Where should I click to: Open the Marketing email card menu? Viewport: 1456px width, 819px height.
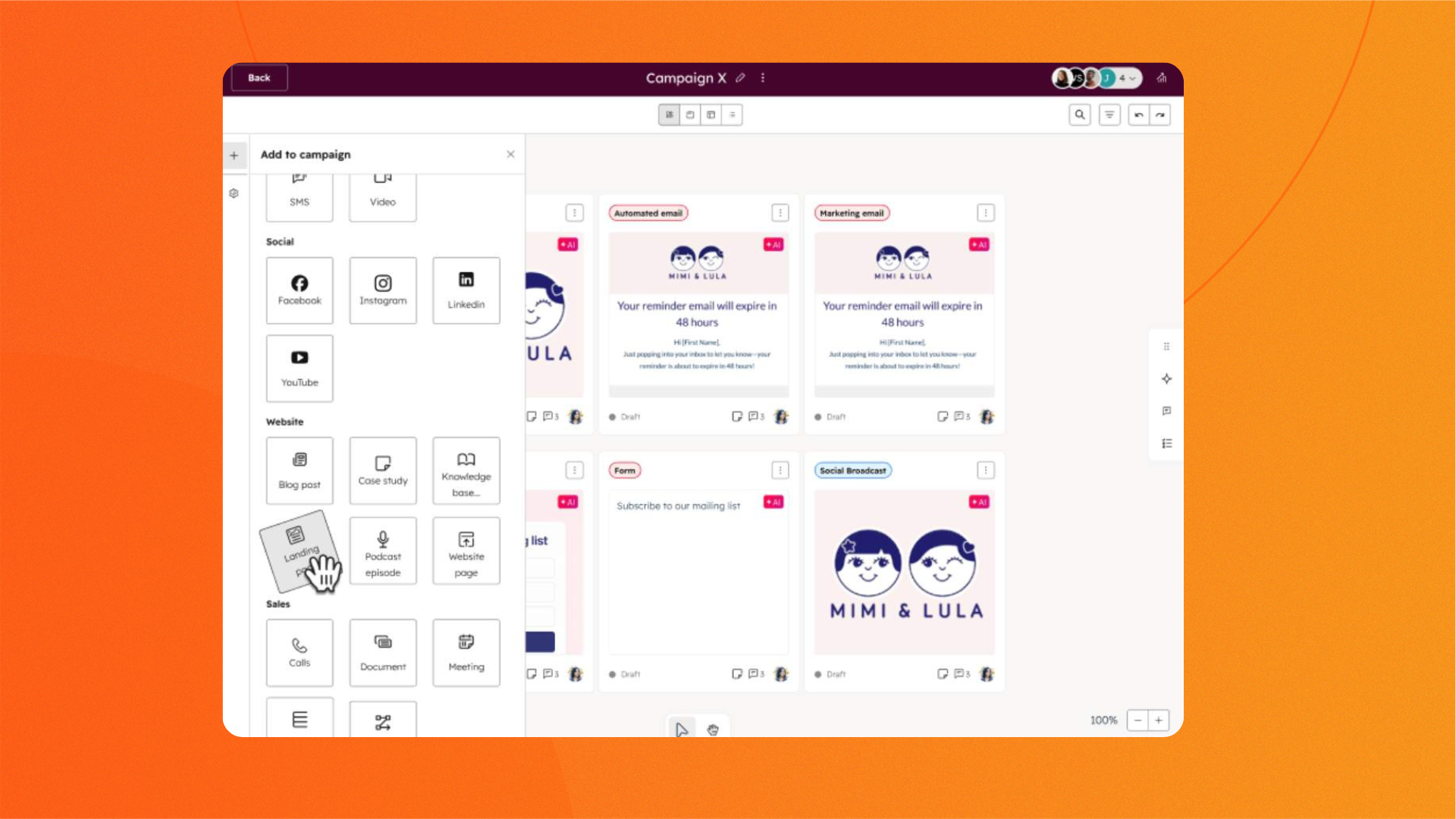[986, 213]
